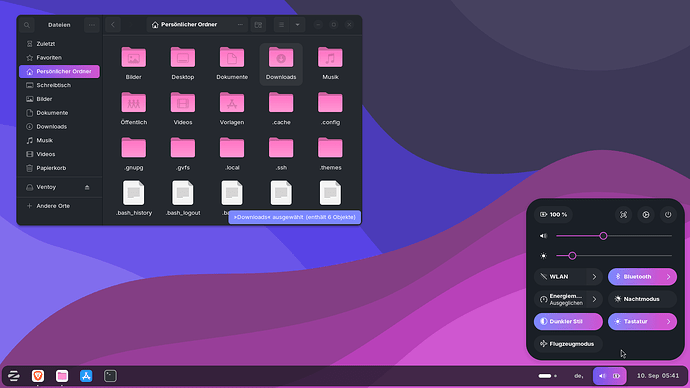Click the 100 % battery button
This screenshot has width=690, height=388.
553,215
